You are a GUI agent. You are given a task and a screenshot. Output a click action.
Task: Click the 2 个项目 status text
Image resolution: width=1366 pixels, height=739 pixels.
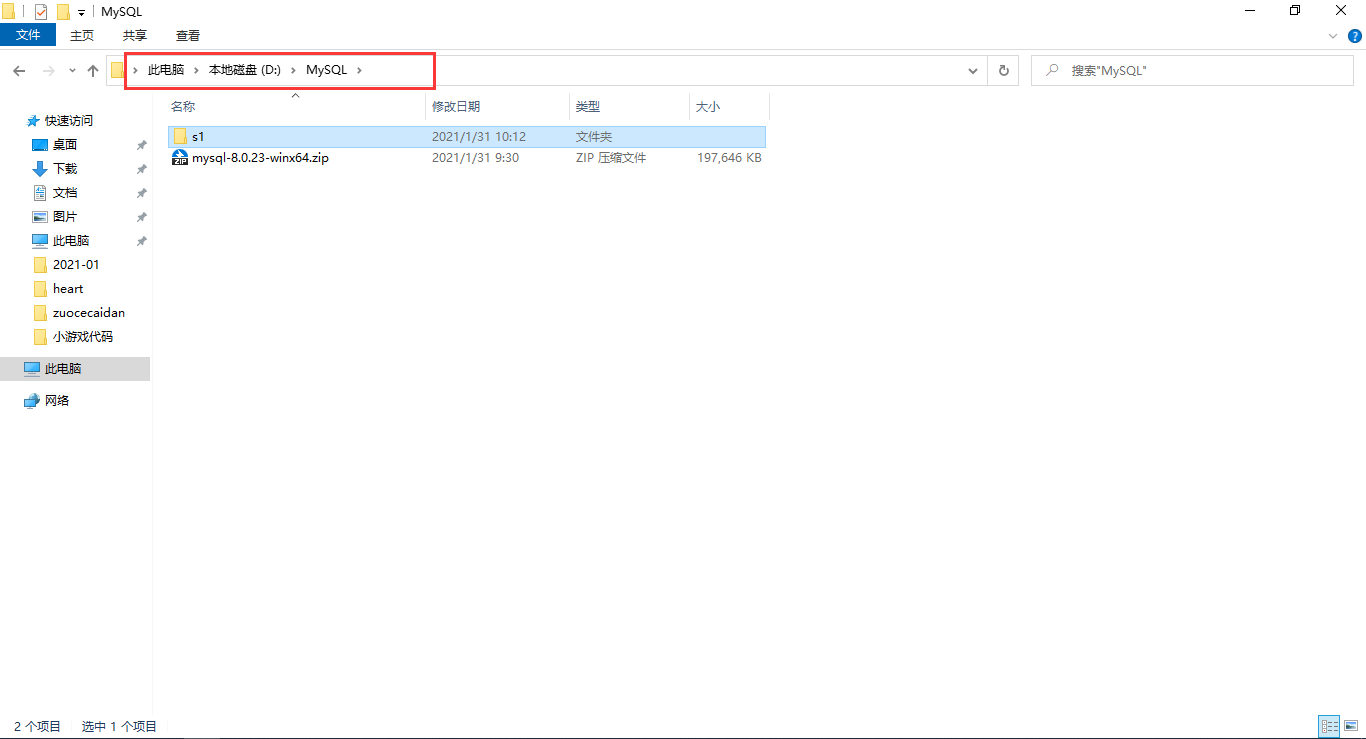pos(37,726)
